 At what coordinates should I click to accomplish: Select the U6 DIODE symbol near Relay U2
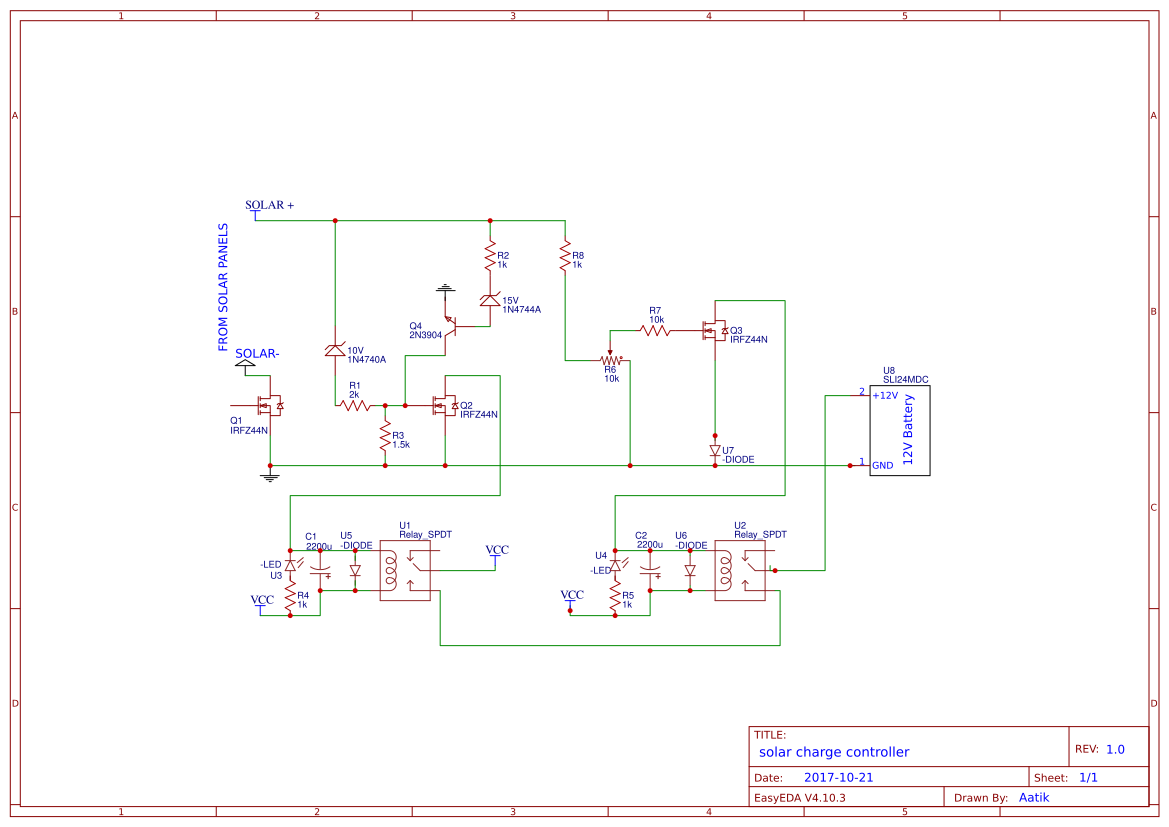click(690, 568)
